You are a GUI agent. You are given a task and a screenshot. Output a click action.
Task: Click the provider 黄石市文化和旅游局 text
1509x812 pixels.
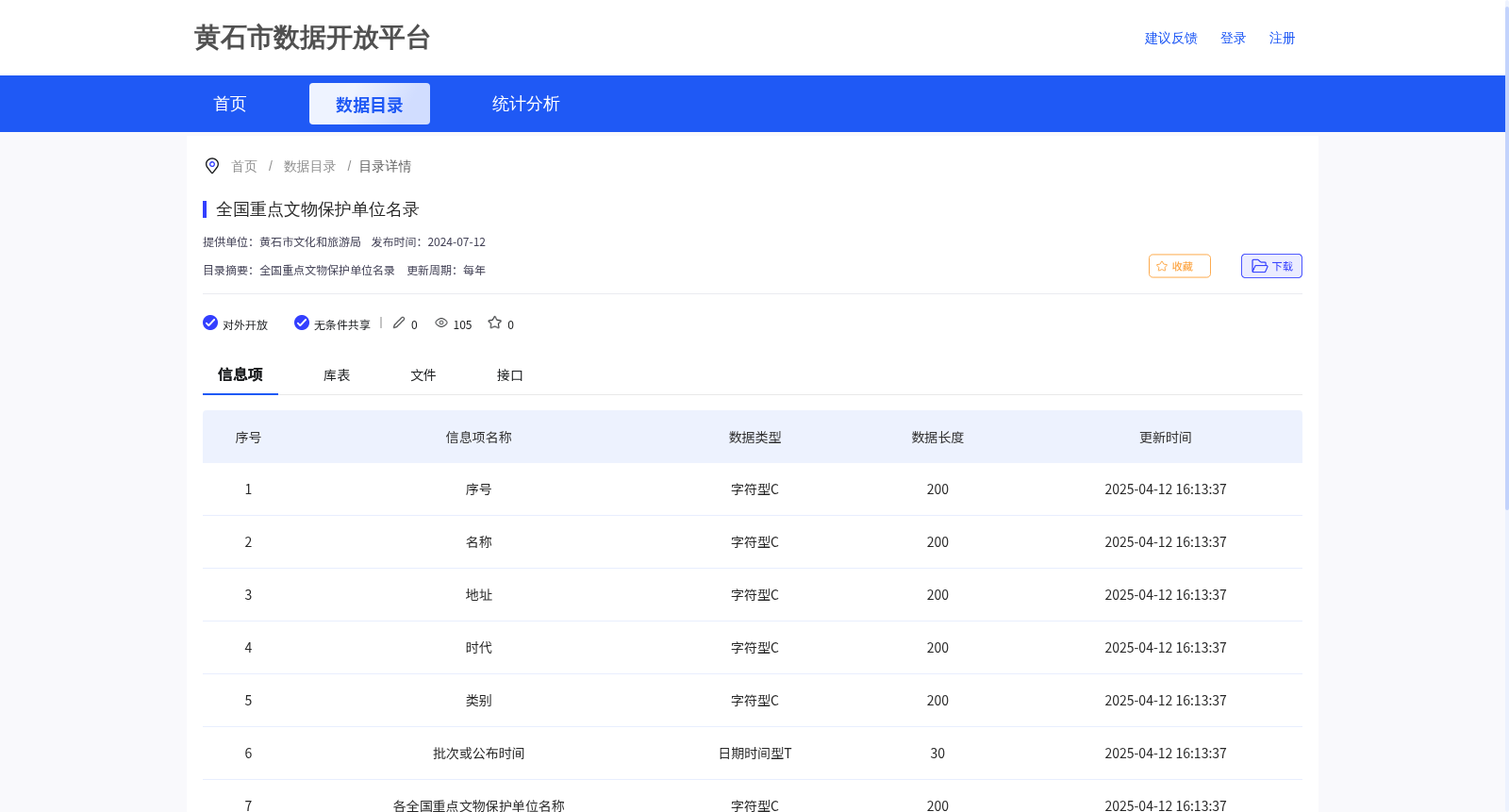(310, 242)
